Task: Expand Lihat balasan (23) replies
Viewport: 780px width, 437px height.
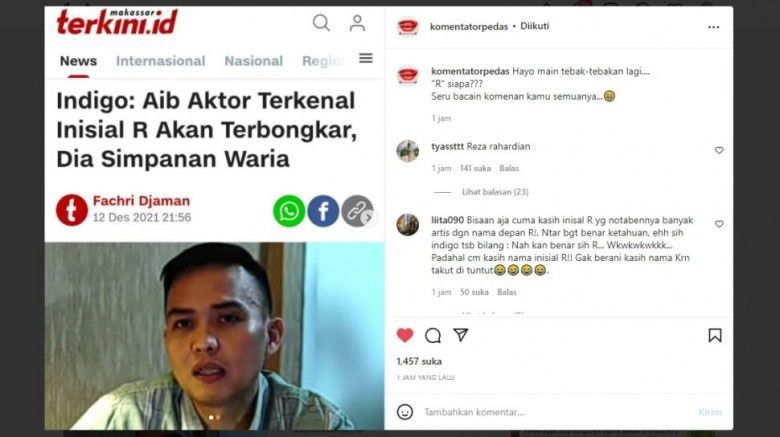Action: pos(495,192)
